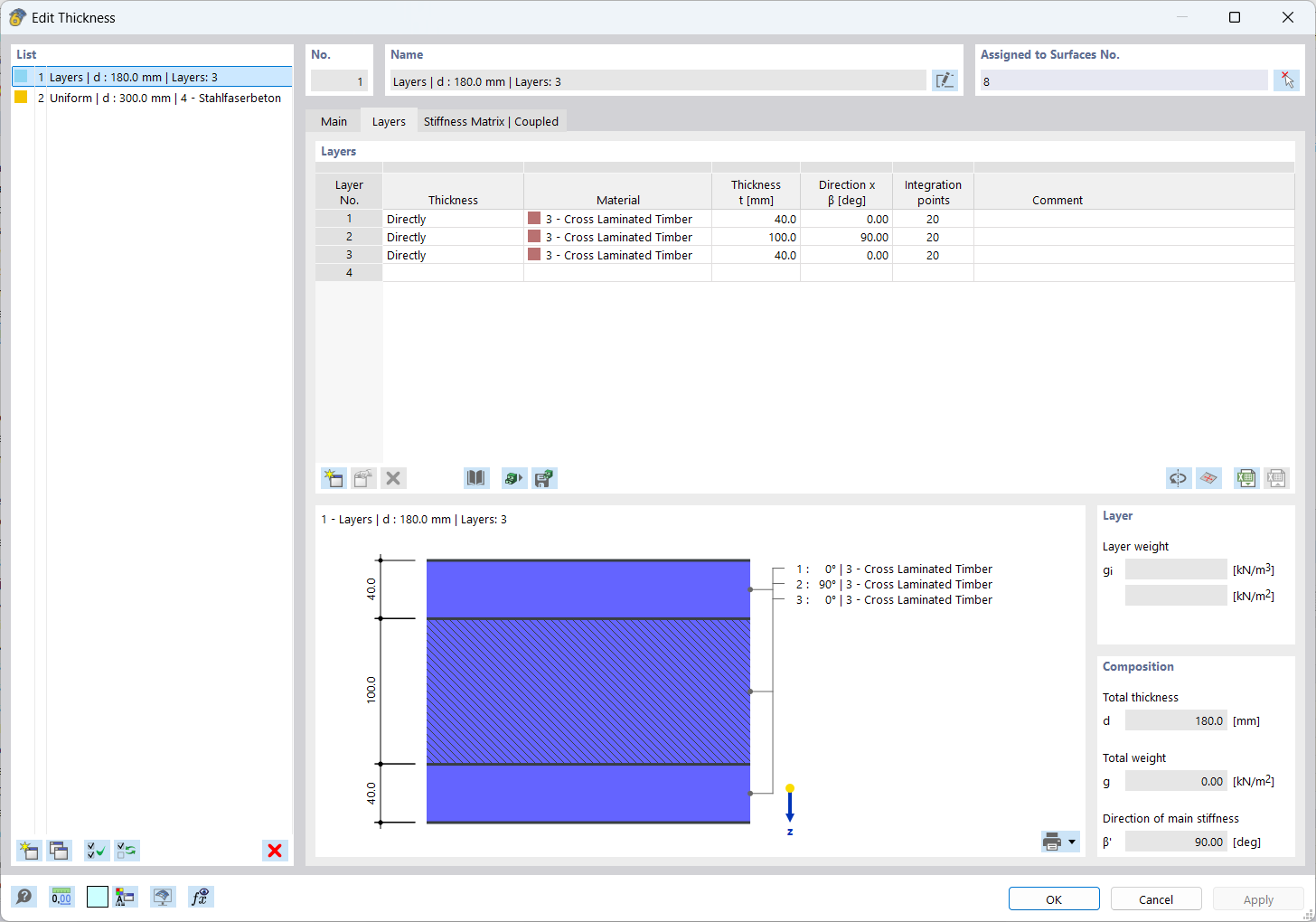Open the help for this dialog
Image resolution: width=1316 pixels, height=922 pixels.
coord(24,897)
